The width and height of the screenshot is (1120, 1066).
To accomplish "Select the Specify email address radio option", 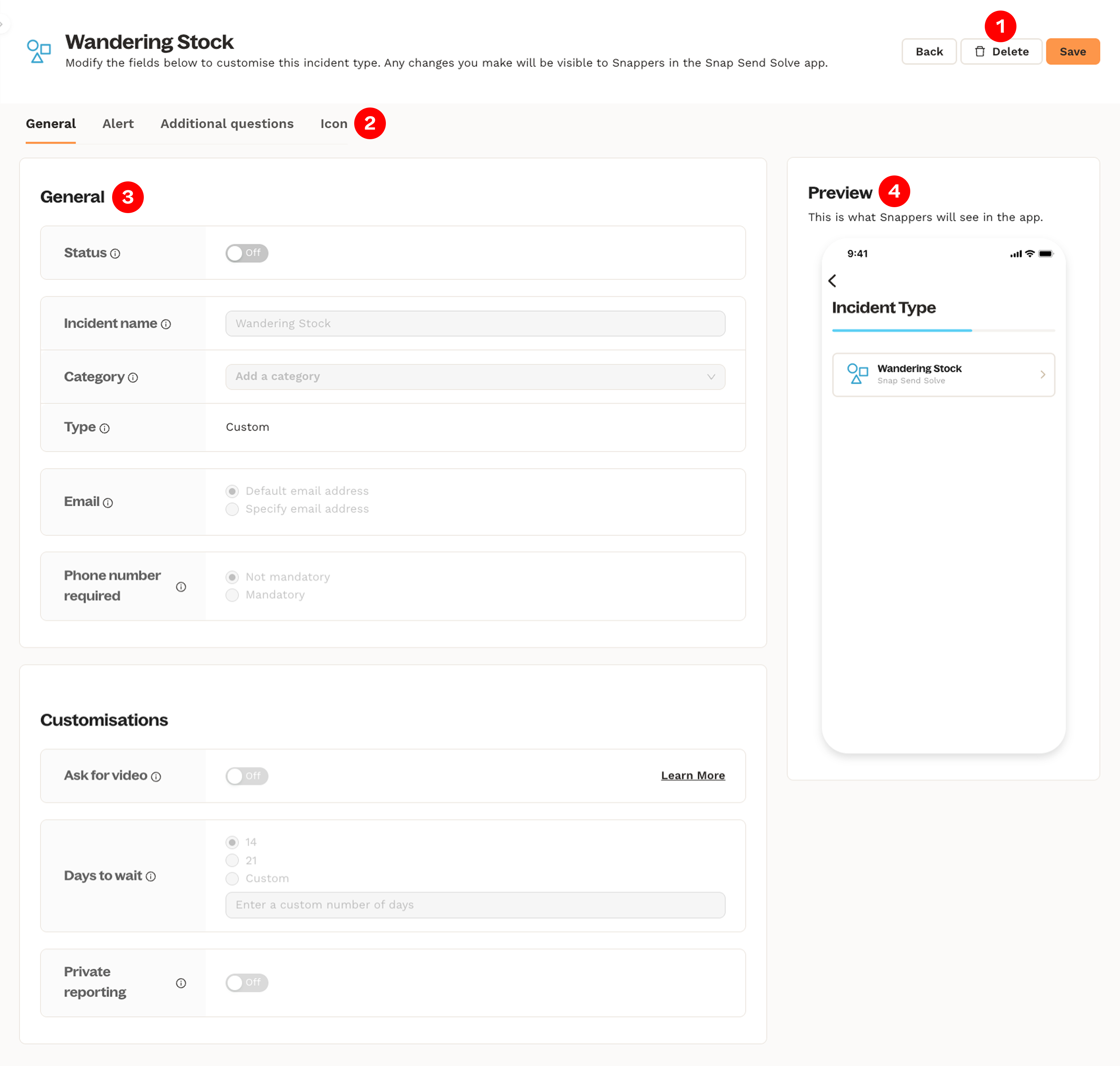I will pos(233,509).
